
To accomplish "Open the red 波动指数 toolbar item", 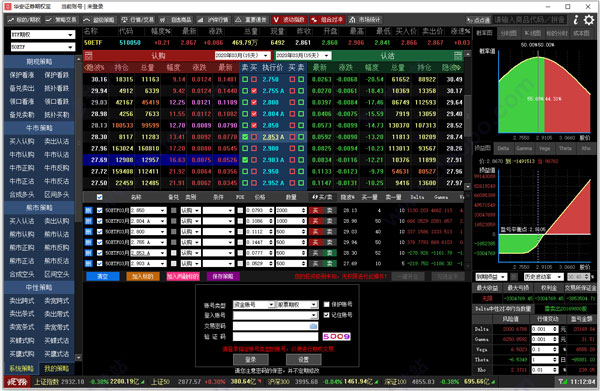I will point(289,20).
